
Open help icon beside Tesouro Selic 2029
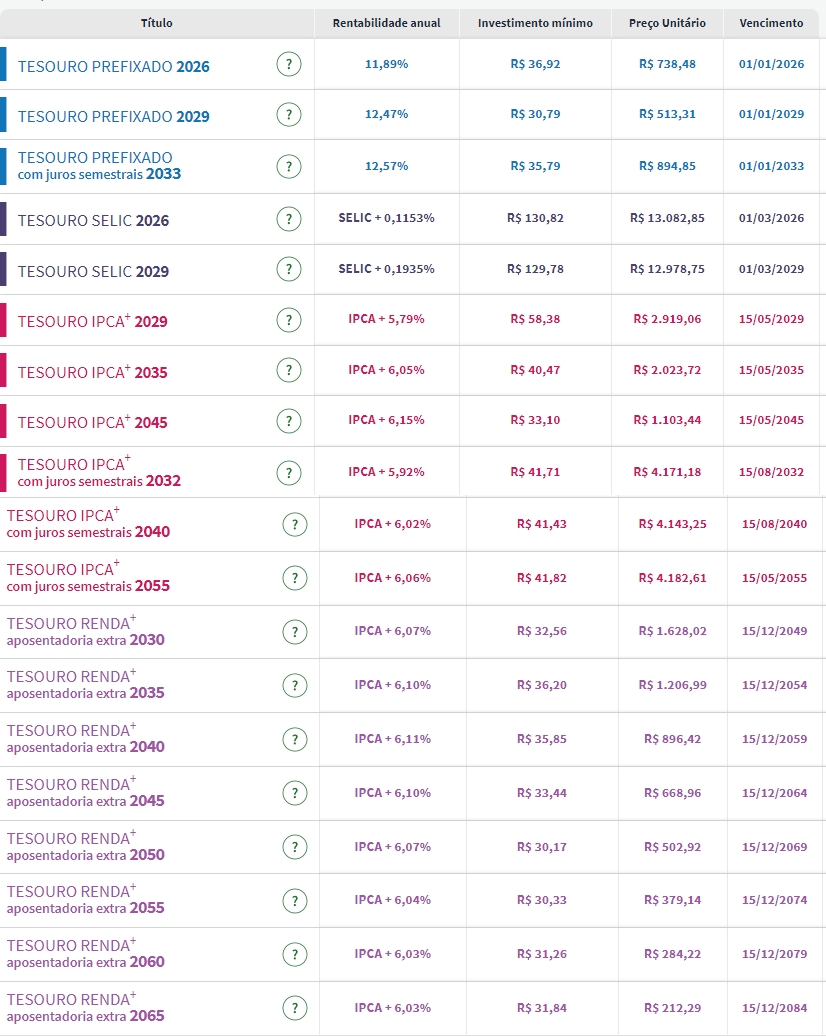point(288,270)
